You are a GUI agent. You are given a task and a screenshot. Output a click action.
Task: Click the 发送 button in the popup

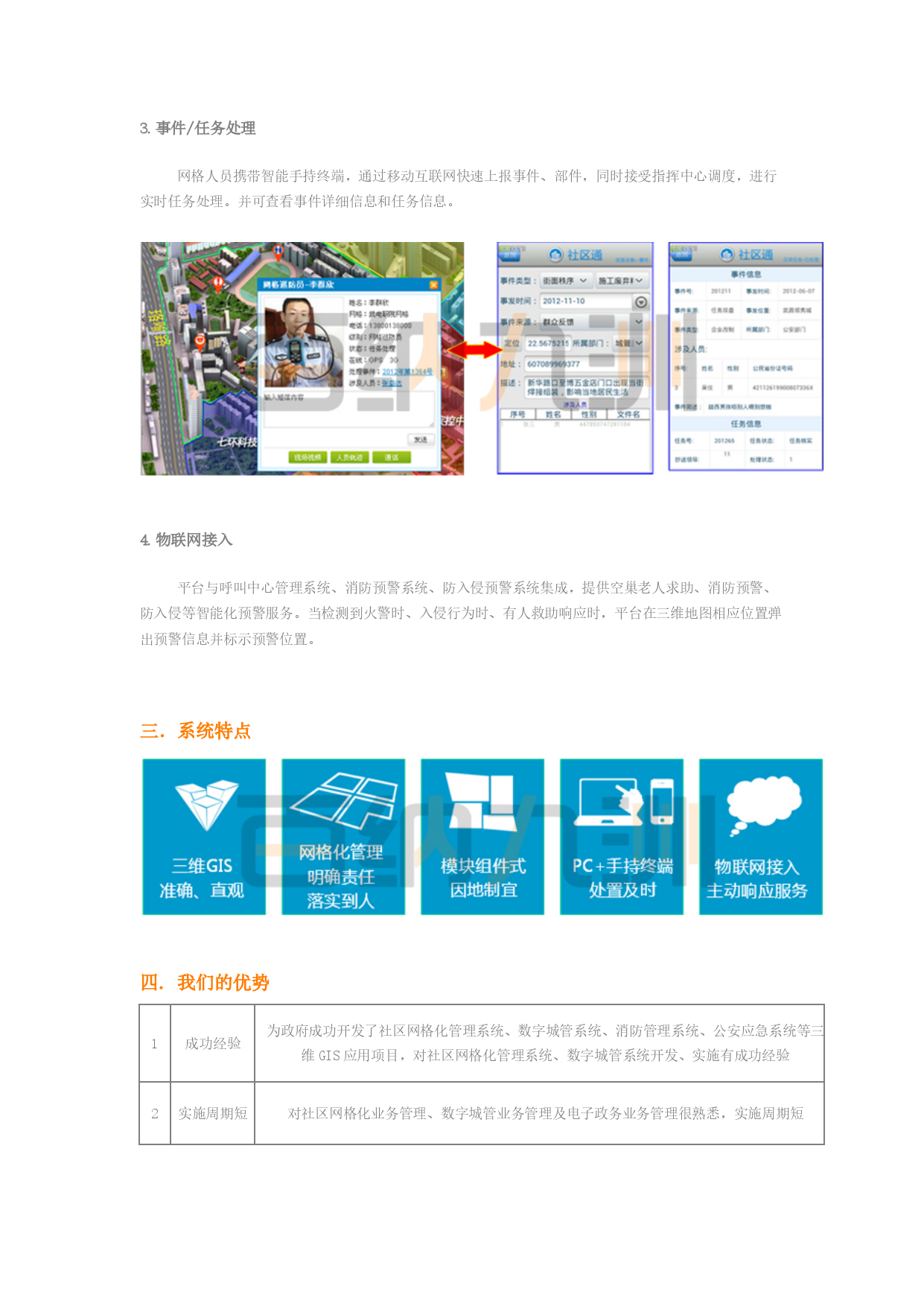421,440
